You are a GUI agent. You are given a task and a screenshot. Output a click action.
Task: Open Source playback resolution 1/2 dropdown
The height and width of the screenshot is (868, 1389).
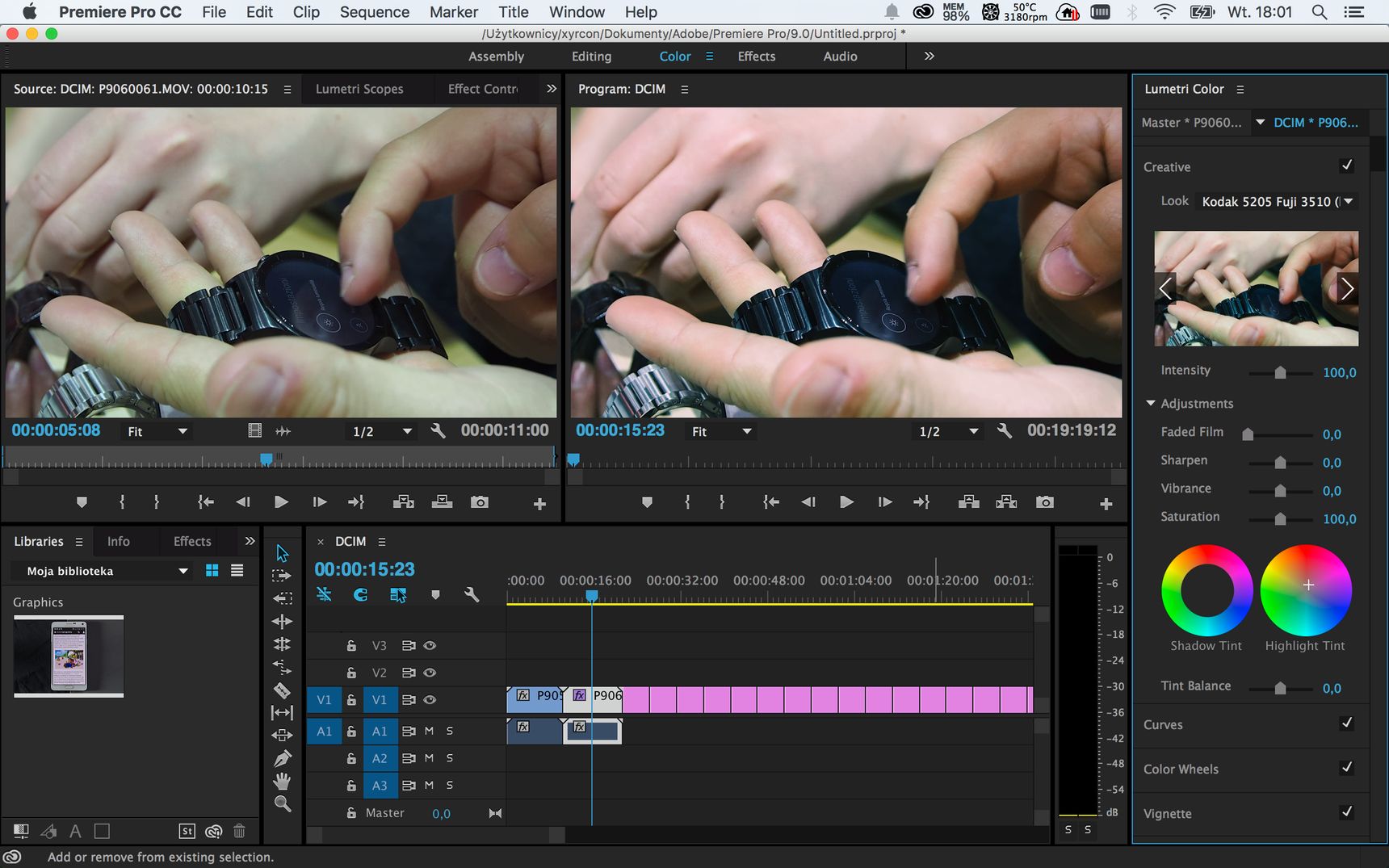[x=382, y=432]
